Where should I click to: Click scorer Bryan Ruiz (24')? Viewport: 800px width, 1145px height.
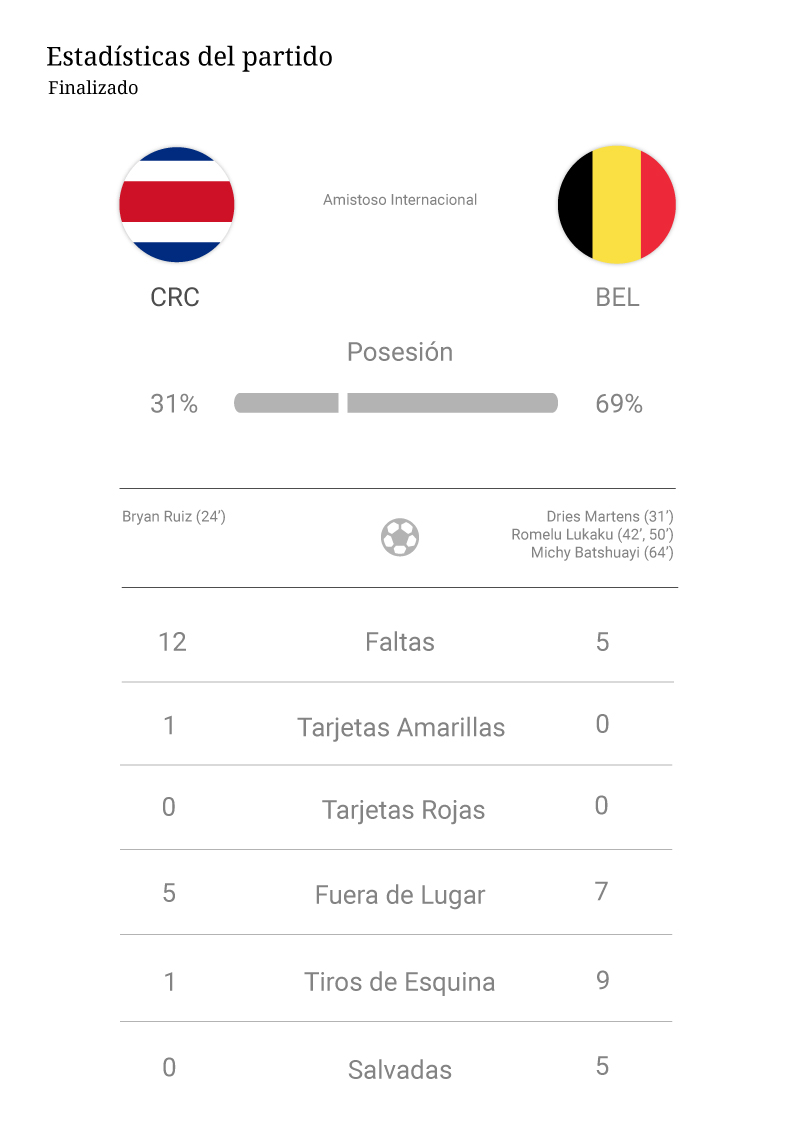(174, 517)
